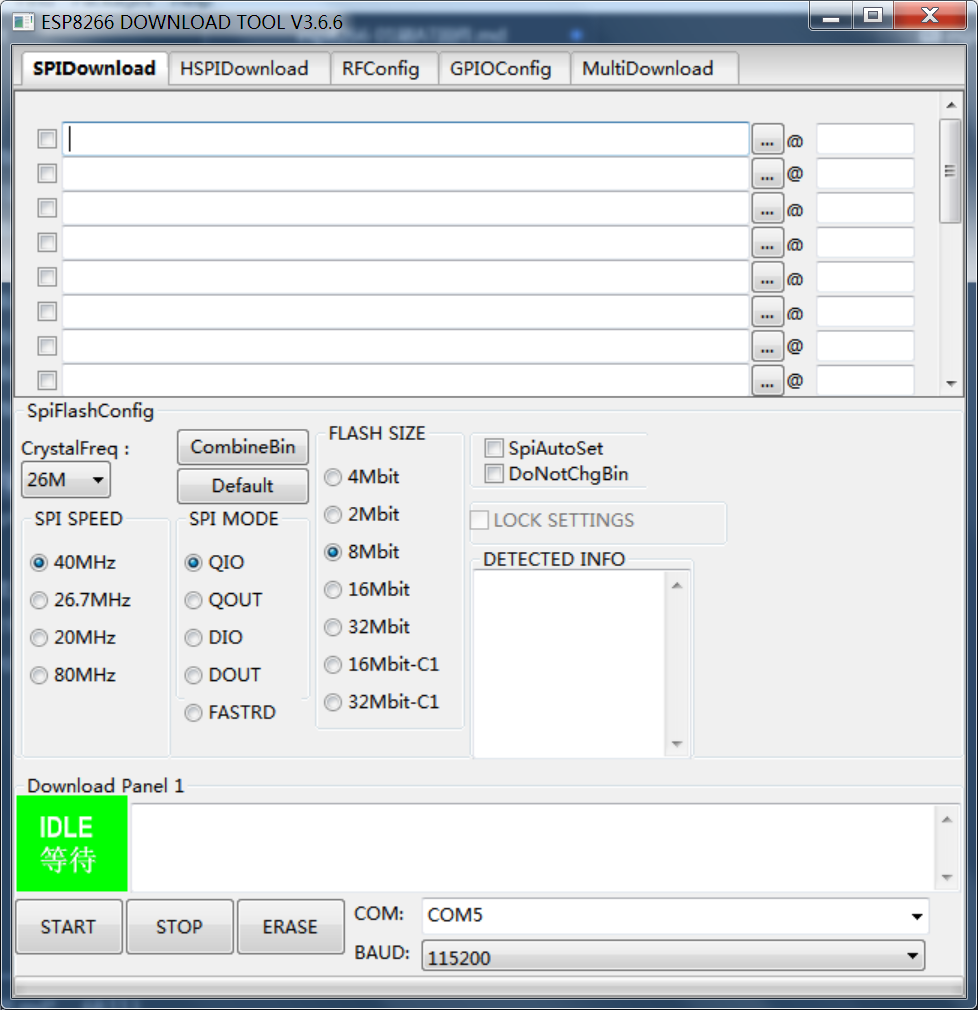Browse file with seventh row's ... button
The height and width of the screenshot is (1010, 978).
click(x=767, y=347)
